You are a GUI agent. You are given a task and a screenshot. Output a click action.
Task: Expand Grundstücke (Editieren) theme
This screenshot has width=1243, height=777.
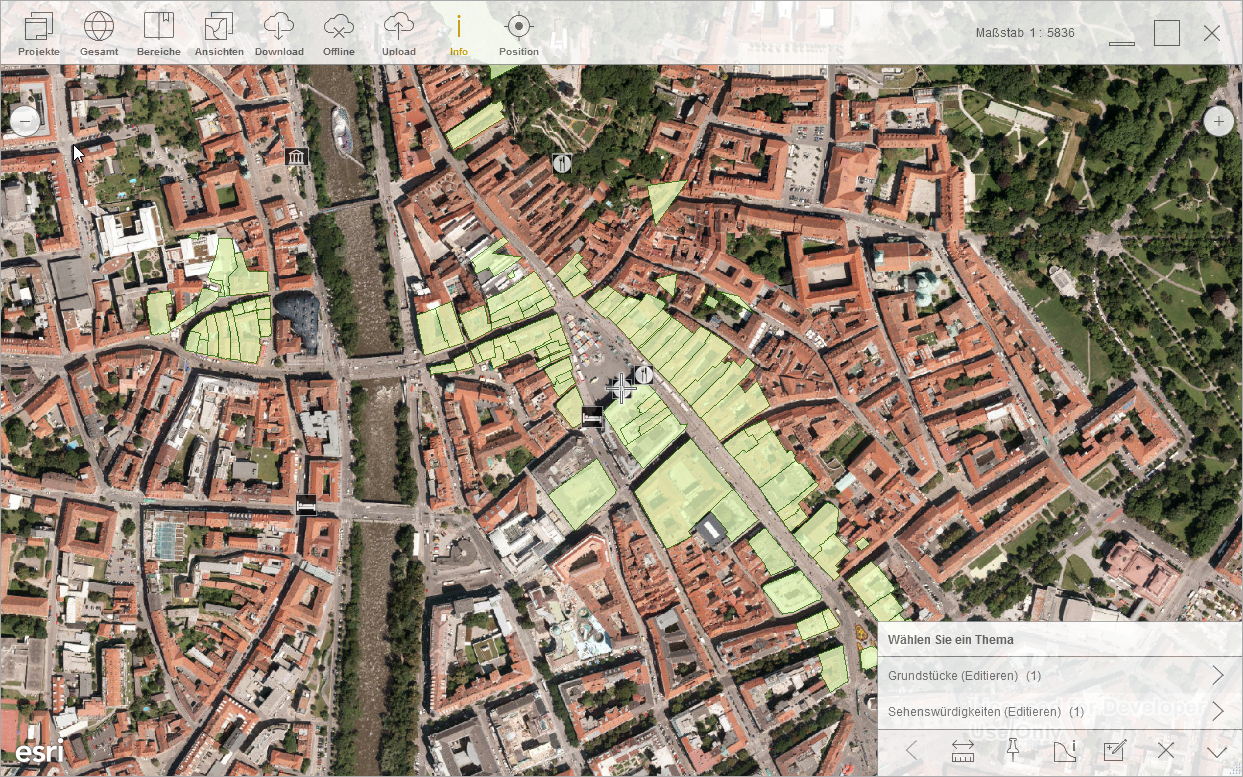1060,676
